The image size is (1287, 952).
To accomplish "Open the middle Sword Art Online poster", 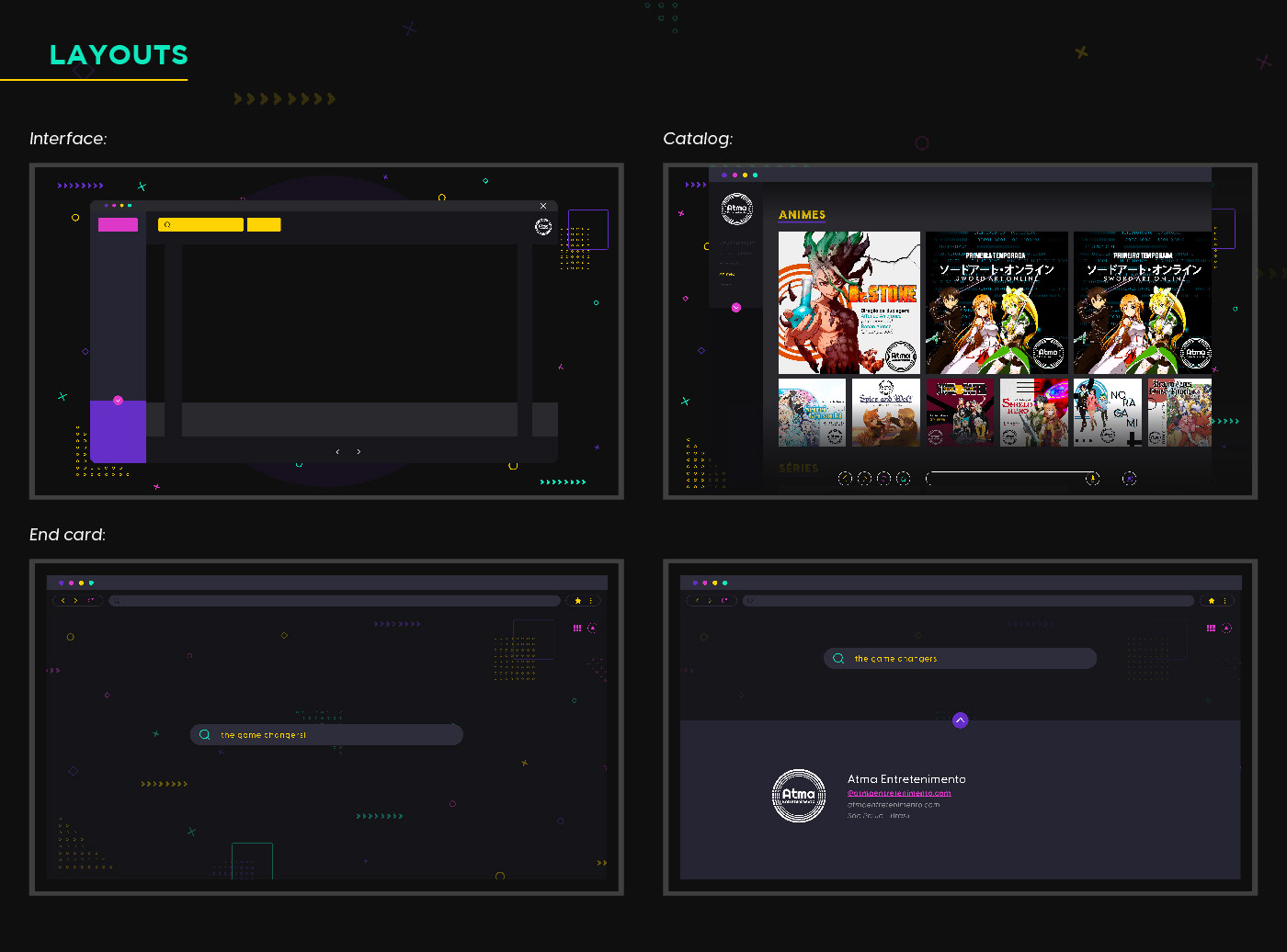I will click(x=997, y=302).
